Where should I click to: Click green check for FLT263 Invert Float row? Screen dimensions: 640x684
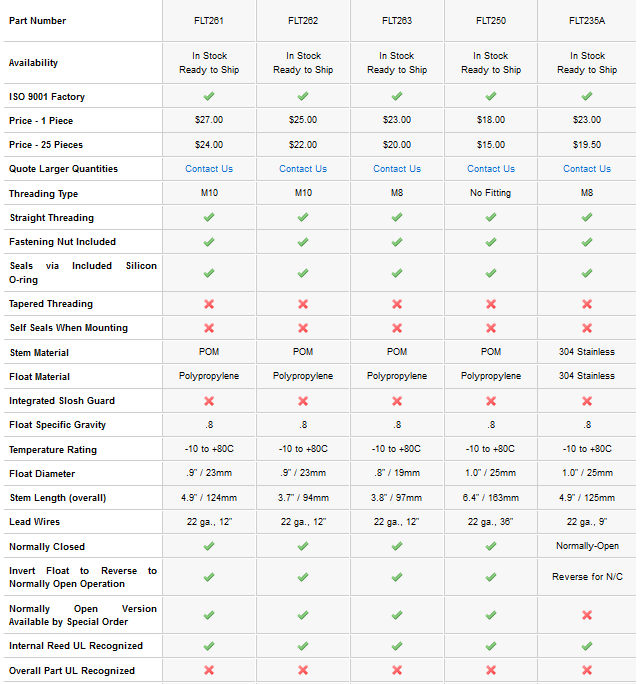pyautogui.click(x=397, y=577)
